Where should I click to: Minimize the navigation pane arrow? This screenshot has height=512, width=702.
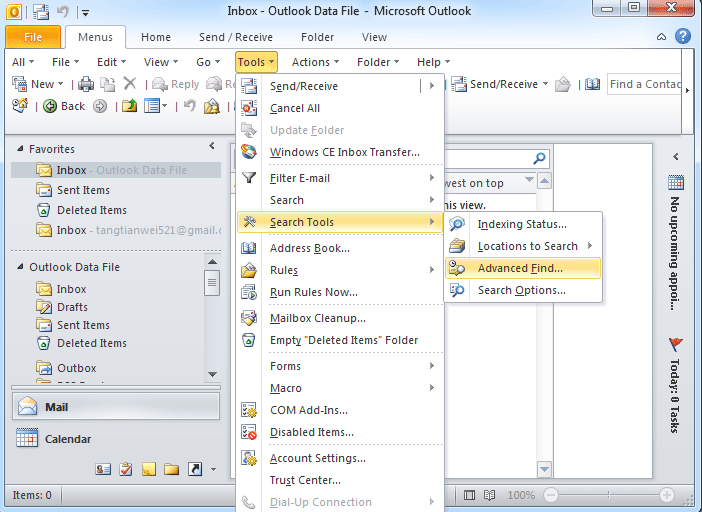212,145
